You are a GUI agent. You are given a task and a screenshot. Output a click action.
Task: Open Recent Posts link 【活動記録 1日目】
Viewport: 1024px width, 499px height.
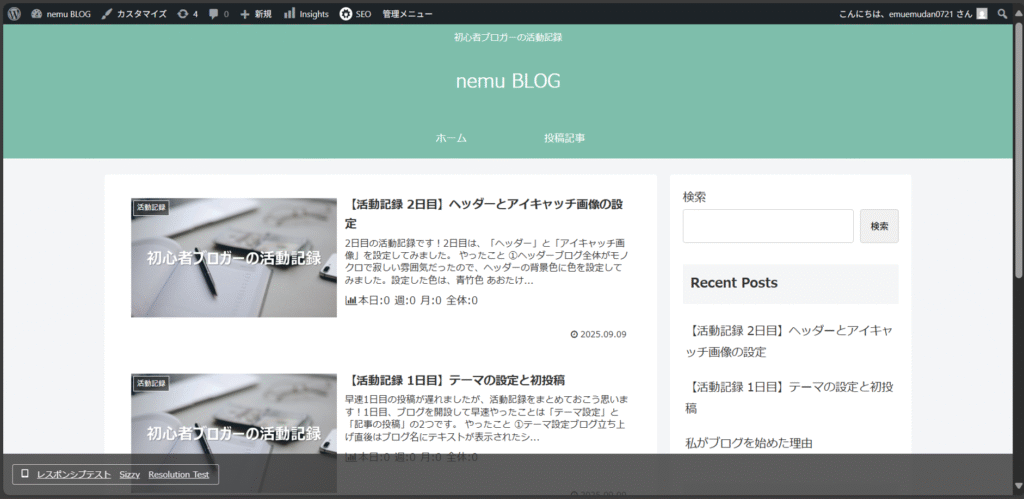coord(789,397)
